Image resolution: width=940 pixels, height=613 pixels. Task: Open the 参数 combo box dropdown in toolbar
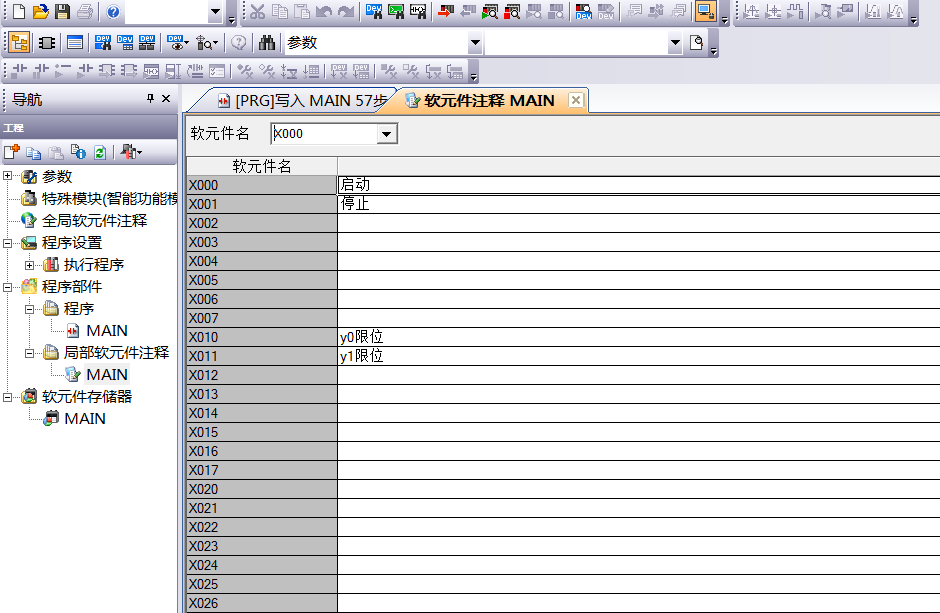click(x=475, y=44)
